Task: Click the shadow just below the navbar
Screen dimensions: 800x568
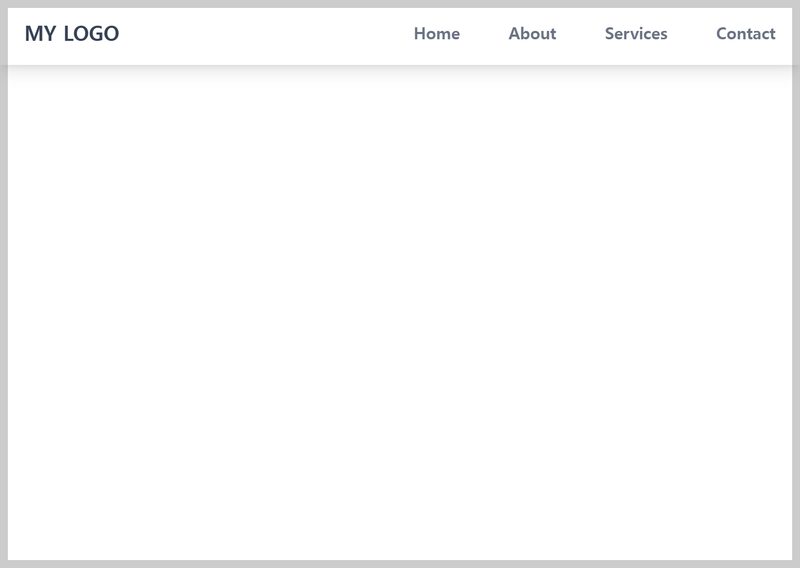Action: pos(400,69)
